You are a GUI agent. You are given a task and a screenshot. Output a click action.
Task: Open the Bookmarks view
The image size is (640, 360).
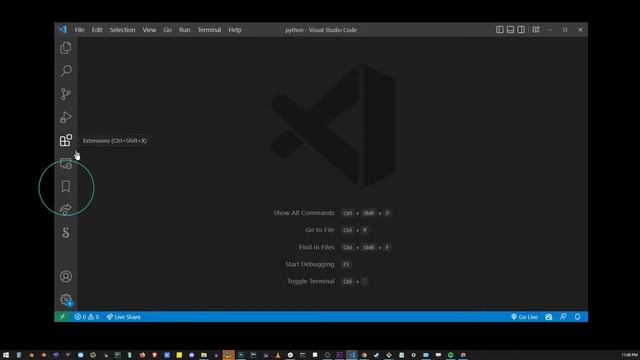(x=66, y=187)
